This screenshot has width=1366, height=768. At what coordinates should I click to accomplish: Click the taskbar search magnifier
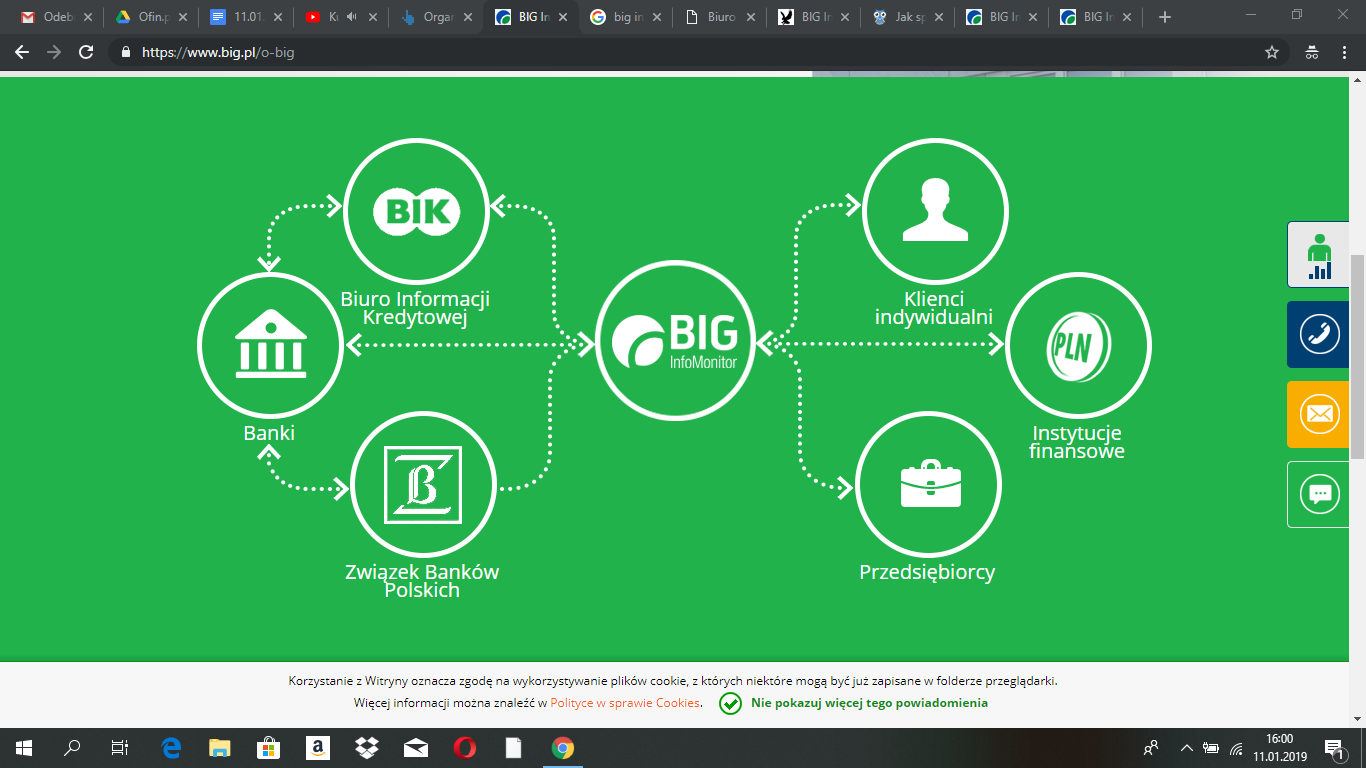click(x=72, y=747)
